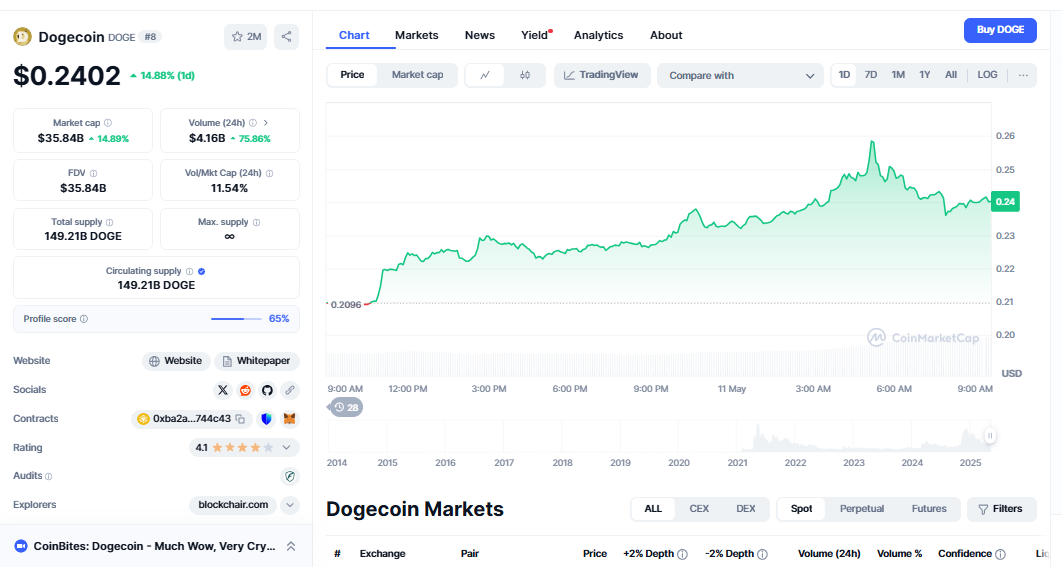Open Volume (24h) details arrow

tap(266, 123)
